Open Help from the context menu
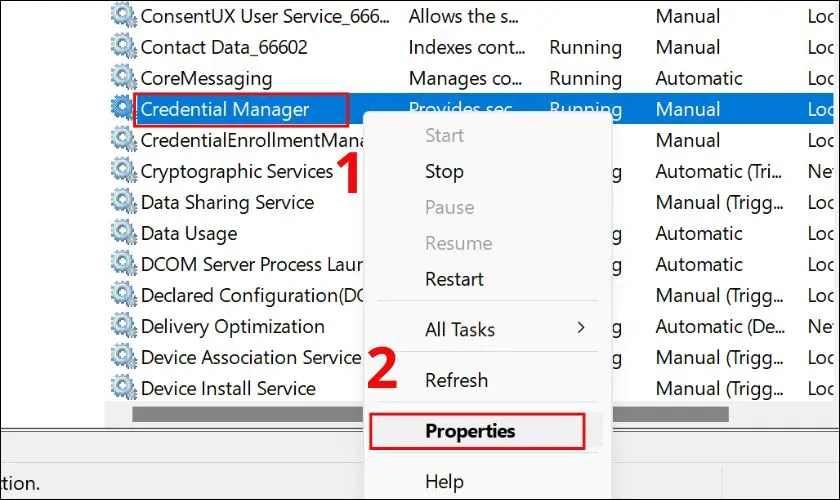840x500 pixels. tap(444, 482)
